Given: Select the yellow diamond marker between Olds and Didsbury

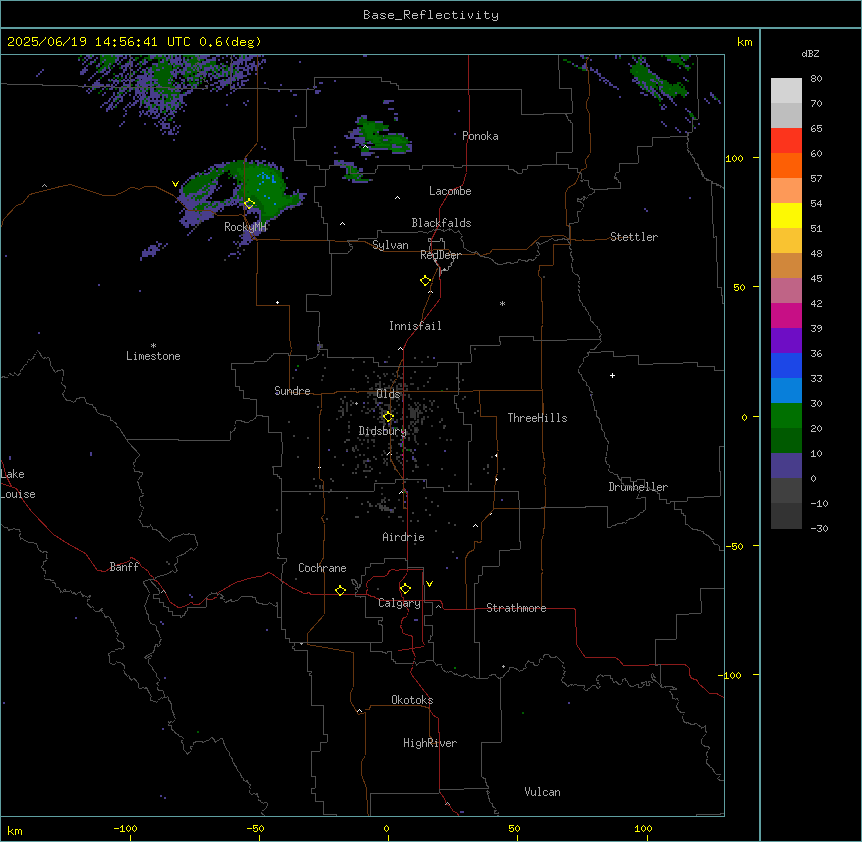Looking at the screenshot, I should (x=388, y=417).
